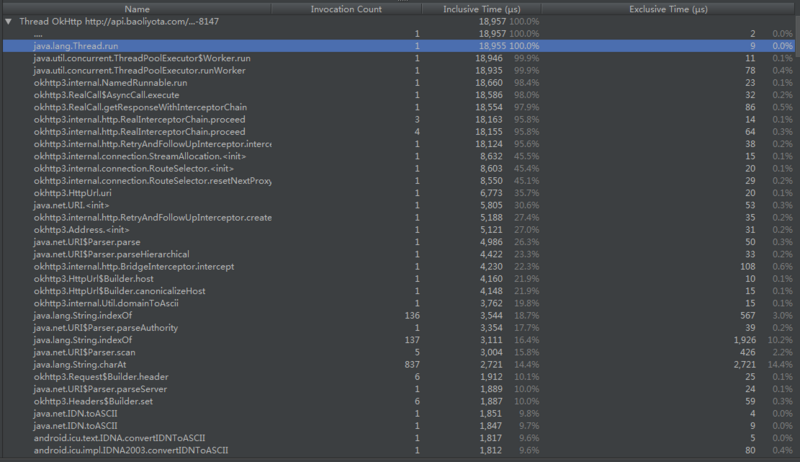Select the HttpUrl$Builder.canonicalizeHost row
800x462 pixels.
[398, 291]
